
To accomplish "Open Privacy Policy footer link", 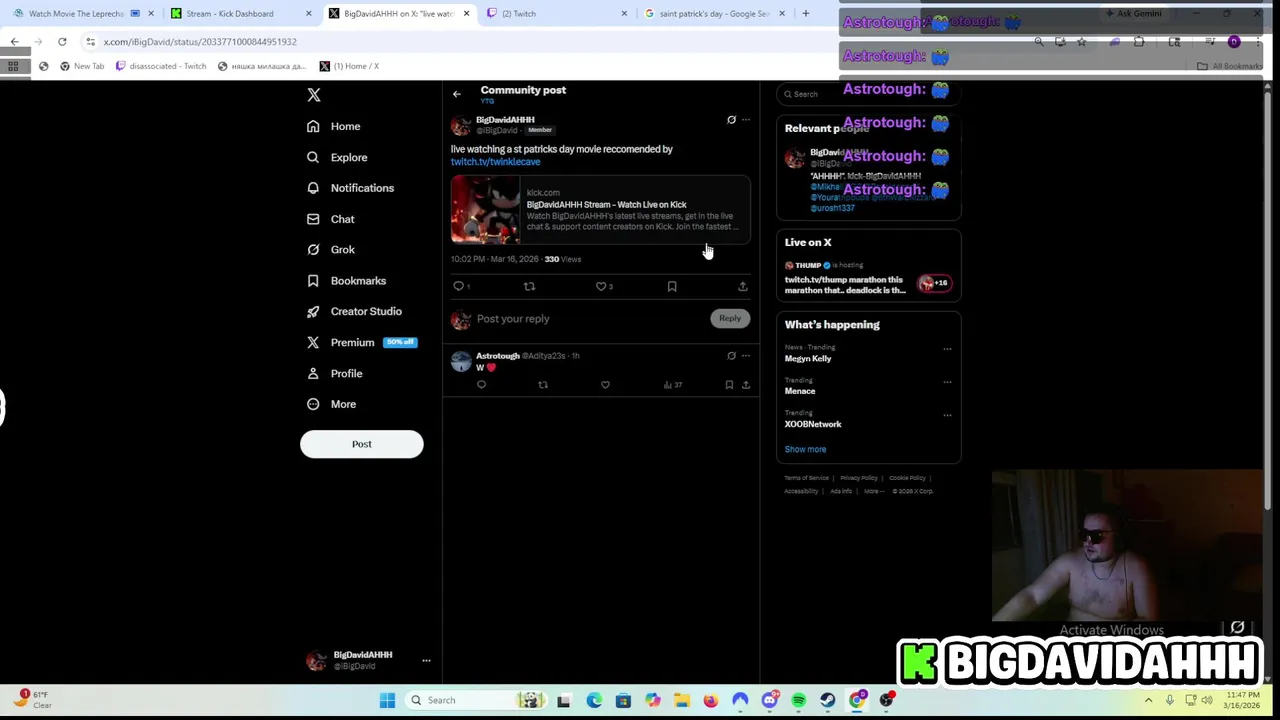I will click(x=859, y=478).
